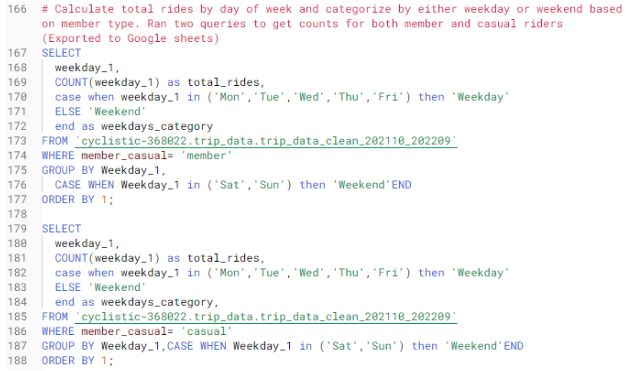The image size is (629, 371).
Task: Click the COUNT function on line 181
Action: click(x=71, y=258)
